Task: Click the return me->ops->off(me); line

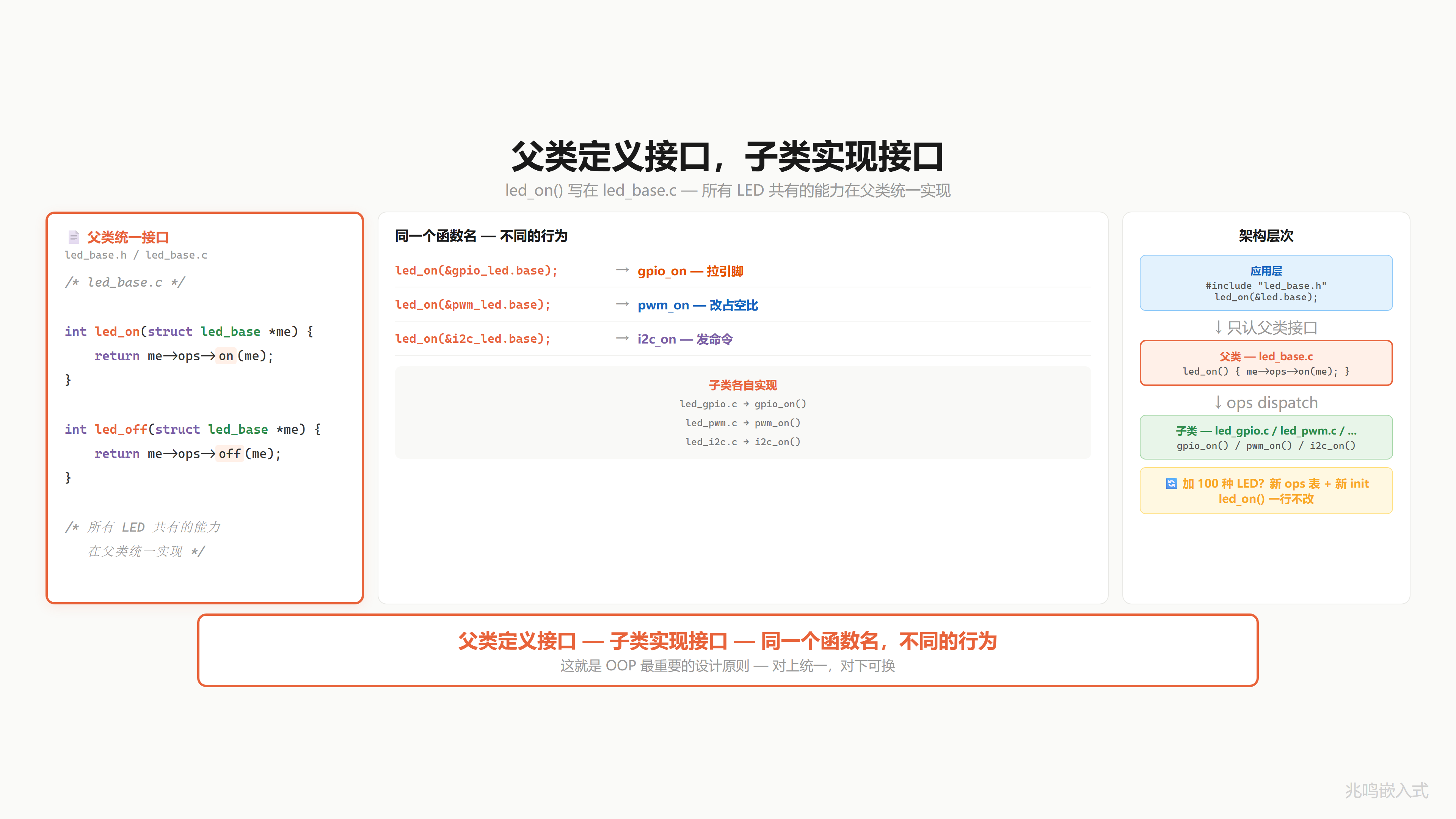Action: pos(188,454)
